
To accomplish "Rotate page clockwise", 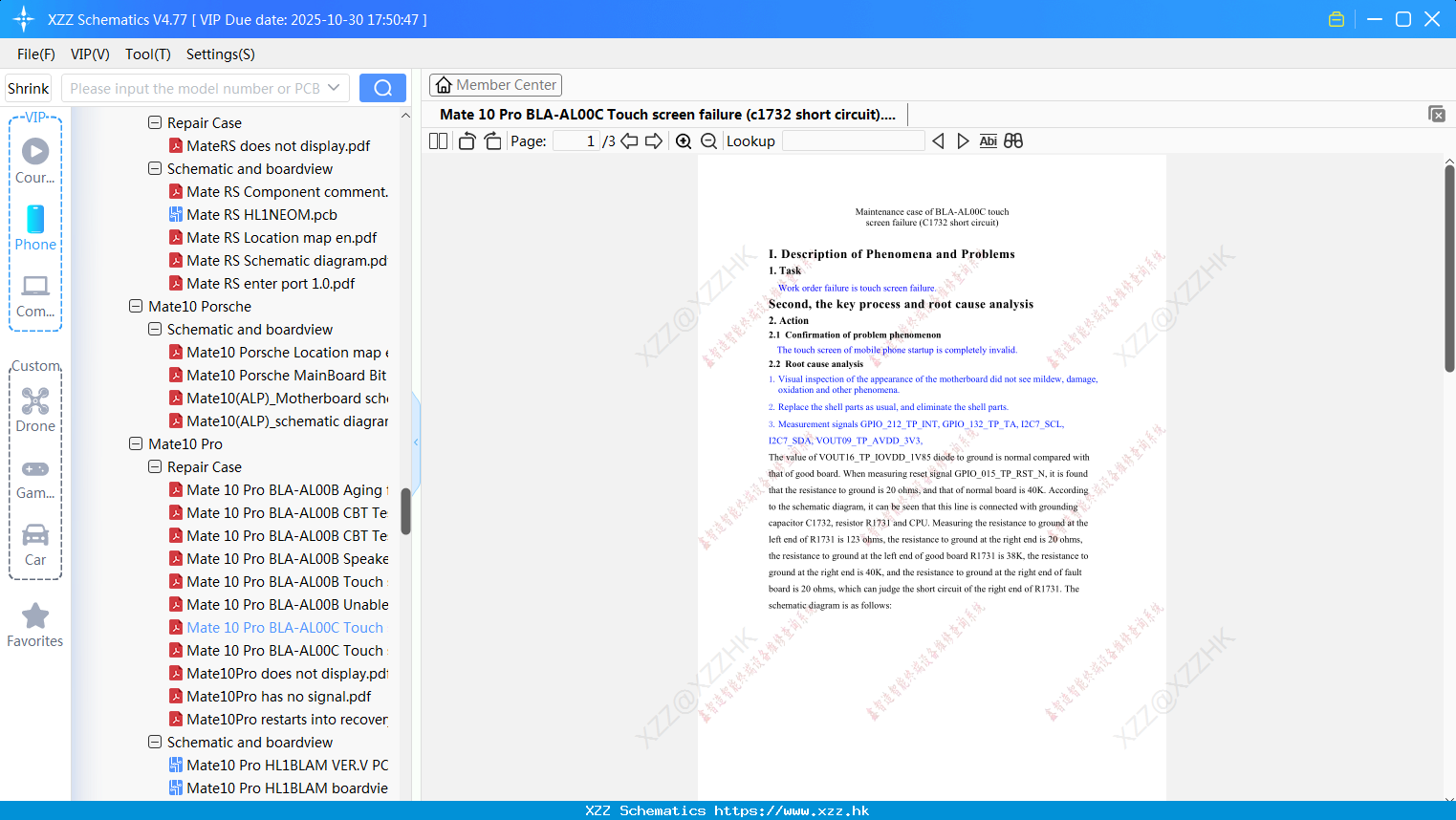I will pos(492,140).
